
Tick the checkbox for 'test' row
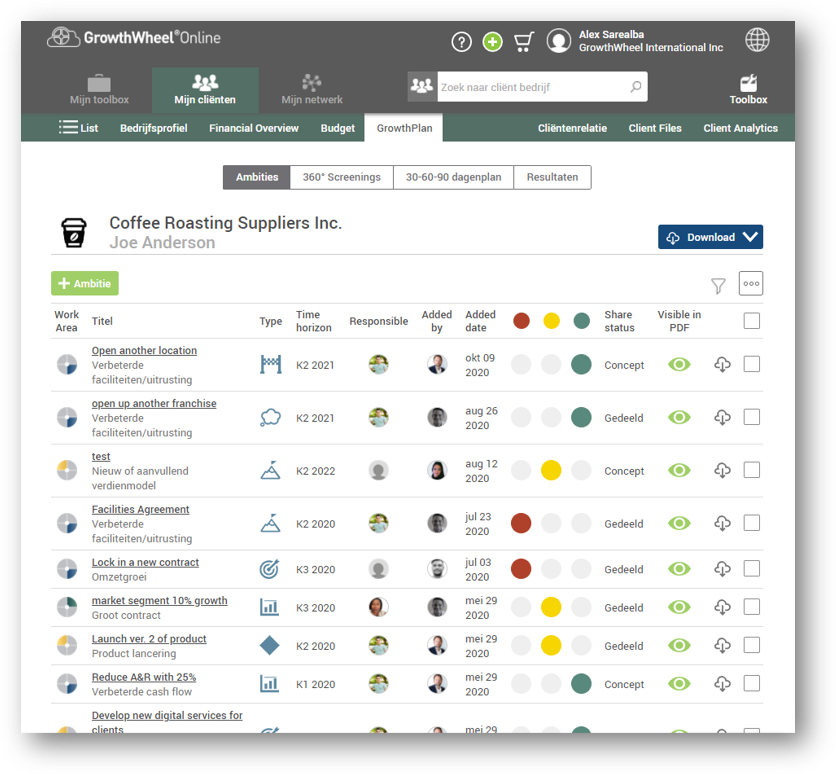pos(751,470)
